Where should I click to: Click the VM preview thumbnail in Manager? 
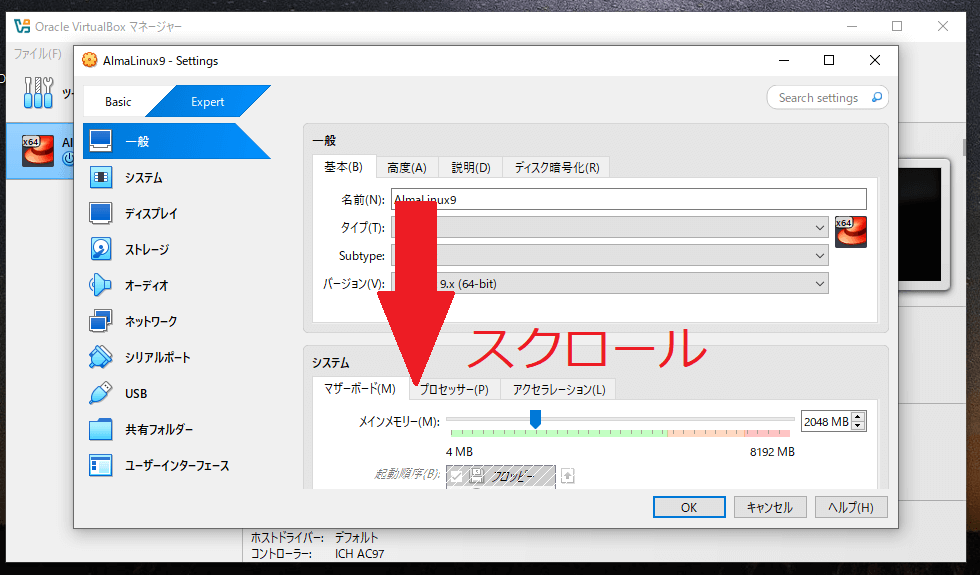(x=923, y=224)
